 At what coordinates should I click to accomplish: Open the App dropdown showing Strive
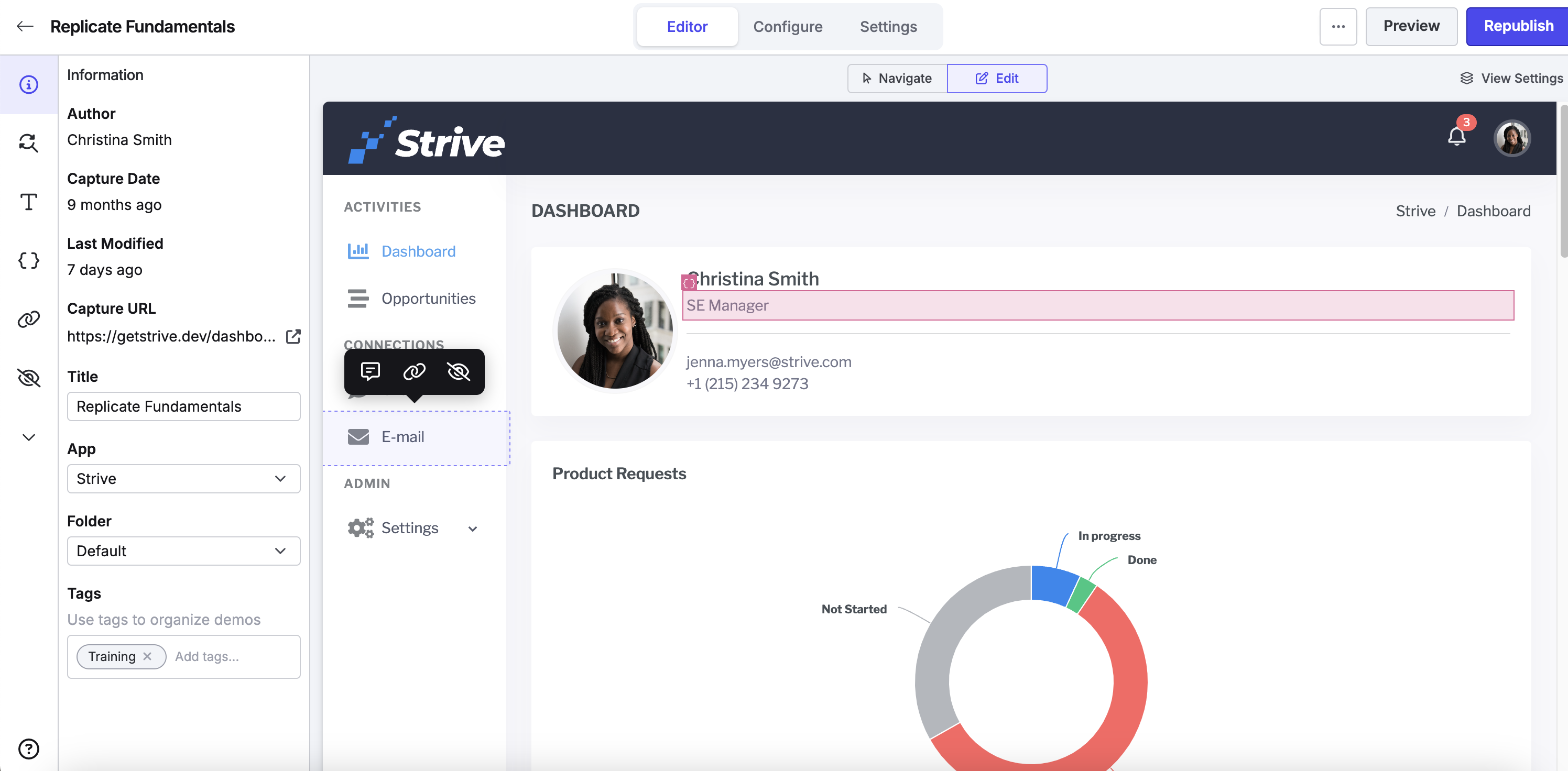click(184, 479)
